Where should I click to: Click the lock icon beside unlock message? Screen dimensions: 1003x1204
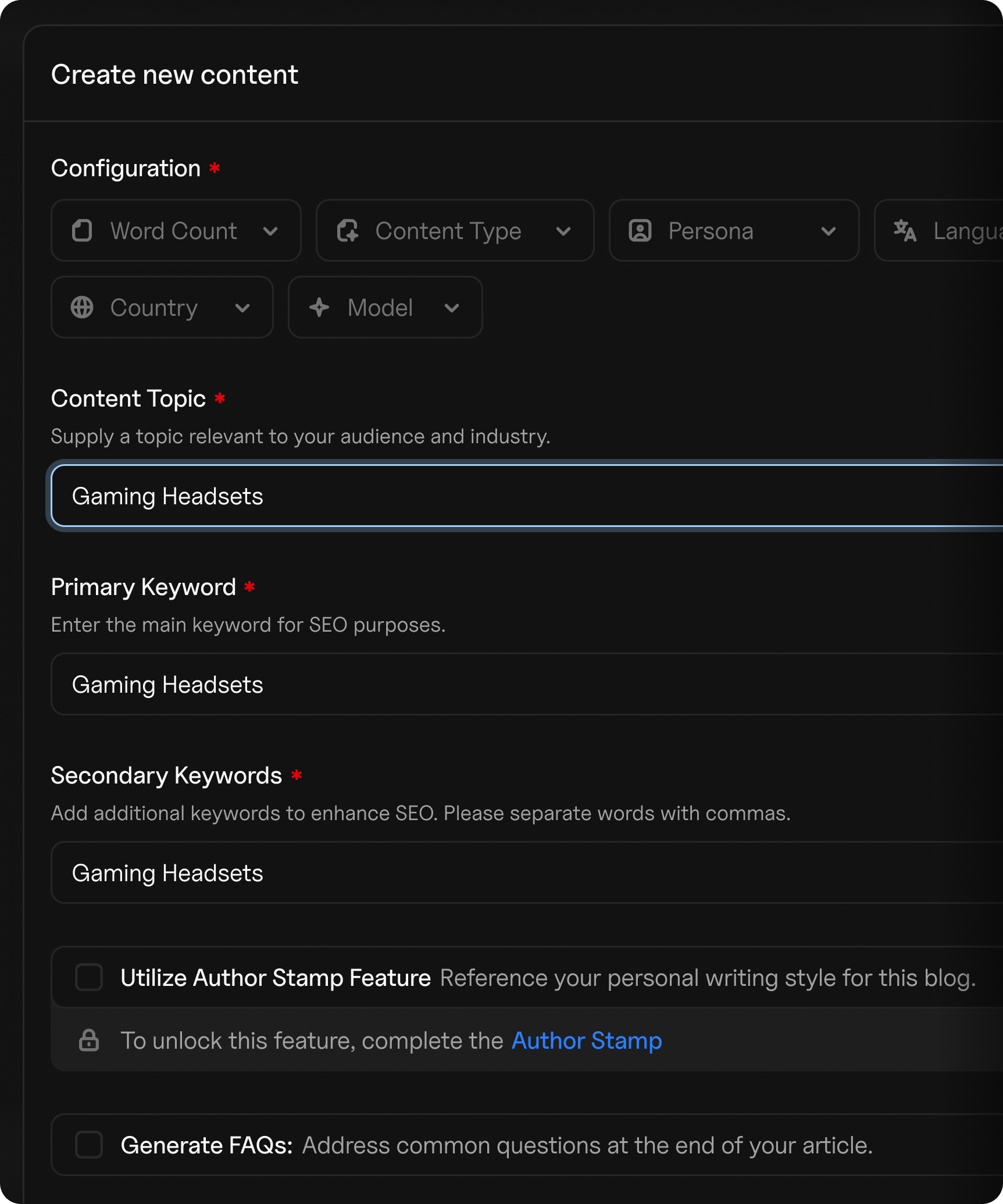tap(89, 1041)
